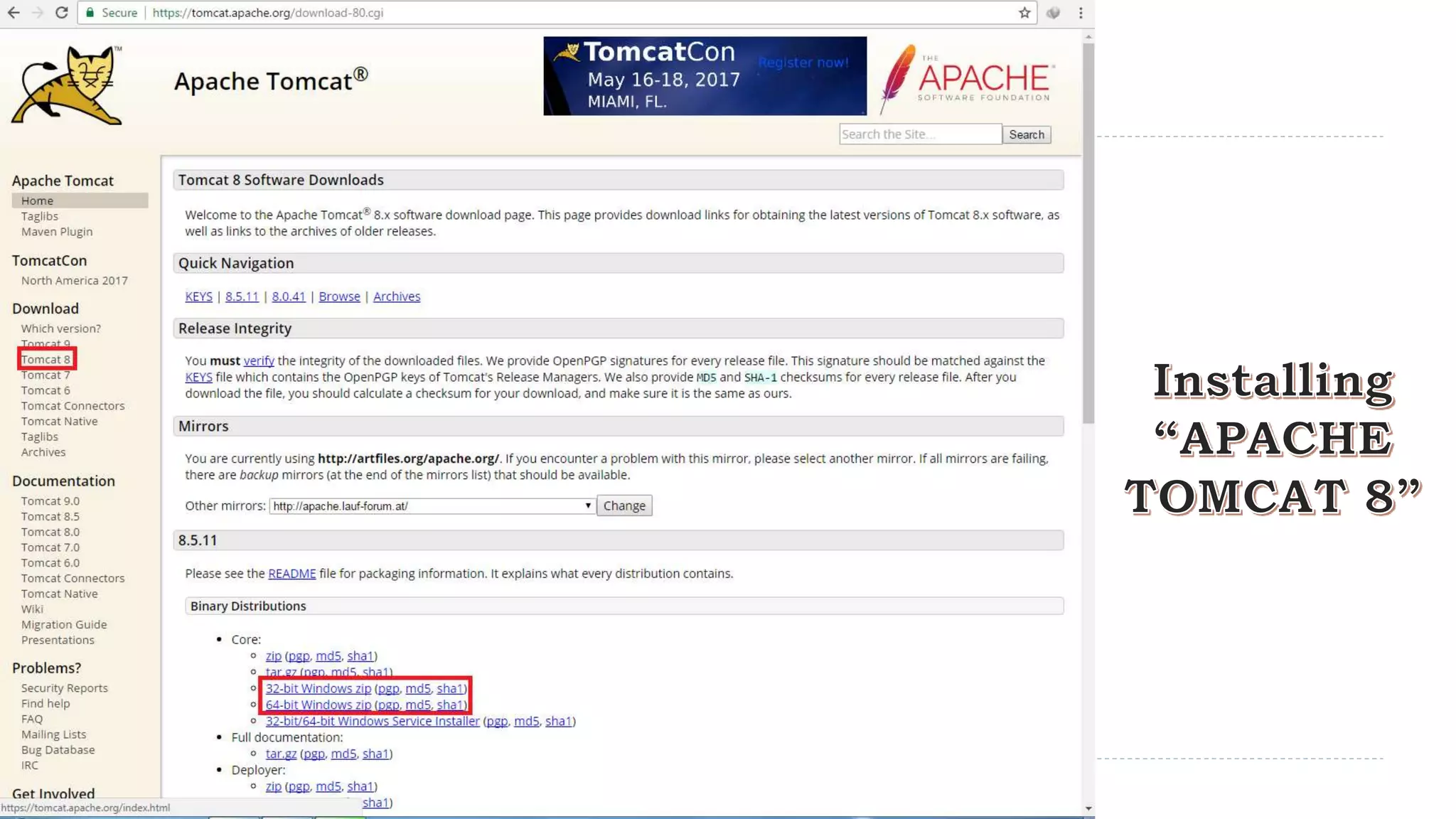Open the KEYS quick navigation link

[x=198, y=296]
